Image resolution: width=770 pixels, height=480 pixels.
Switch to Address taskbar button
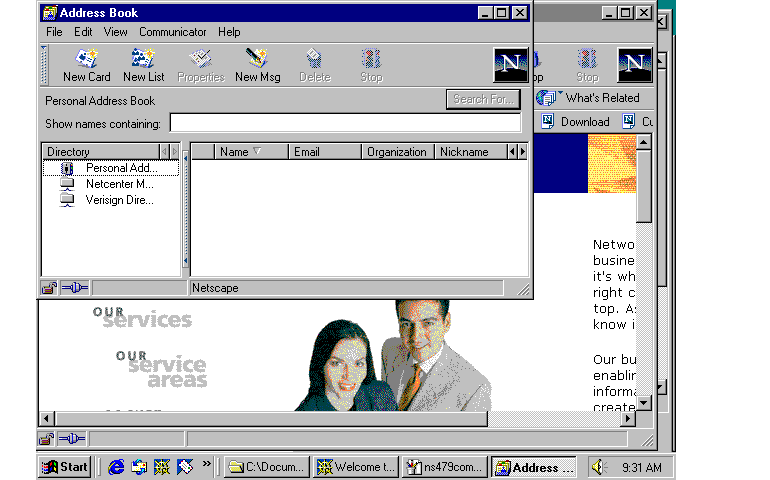coord(534,467)
